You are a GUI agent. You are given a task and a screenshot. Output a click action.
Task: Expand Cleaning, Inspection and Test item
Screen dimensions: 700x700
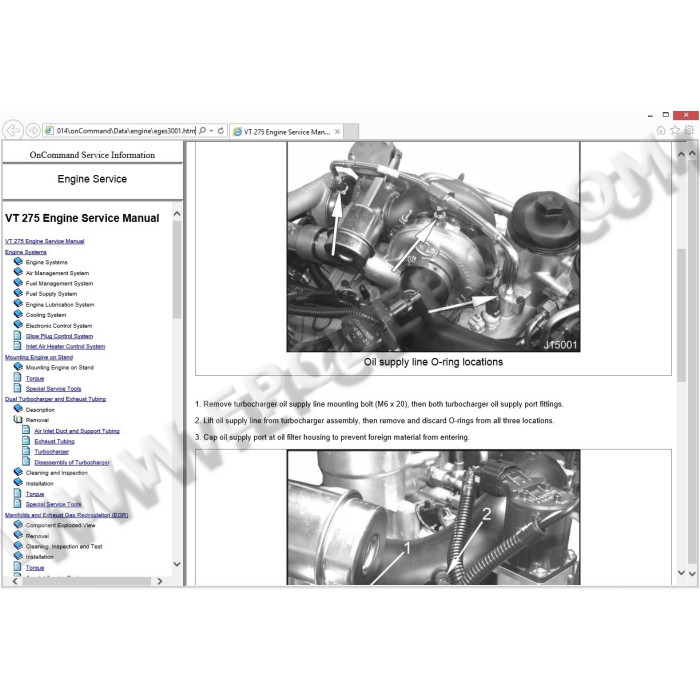click(x=18, y=545)
